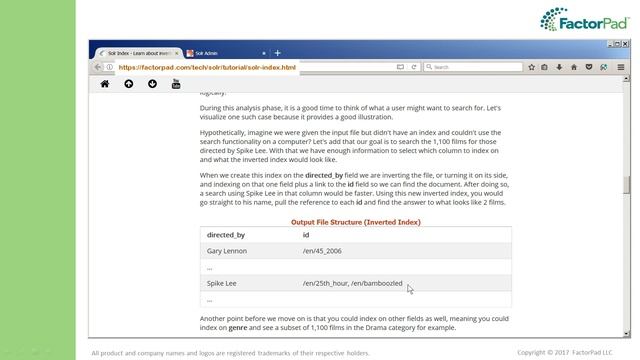Viewport: 640px width, 360px height.
Task: Open the bookmarks library icon
Action: [x=544, y=67]
